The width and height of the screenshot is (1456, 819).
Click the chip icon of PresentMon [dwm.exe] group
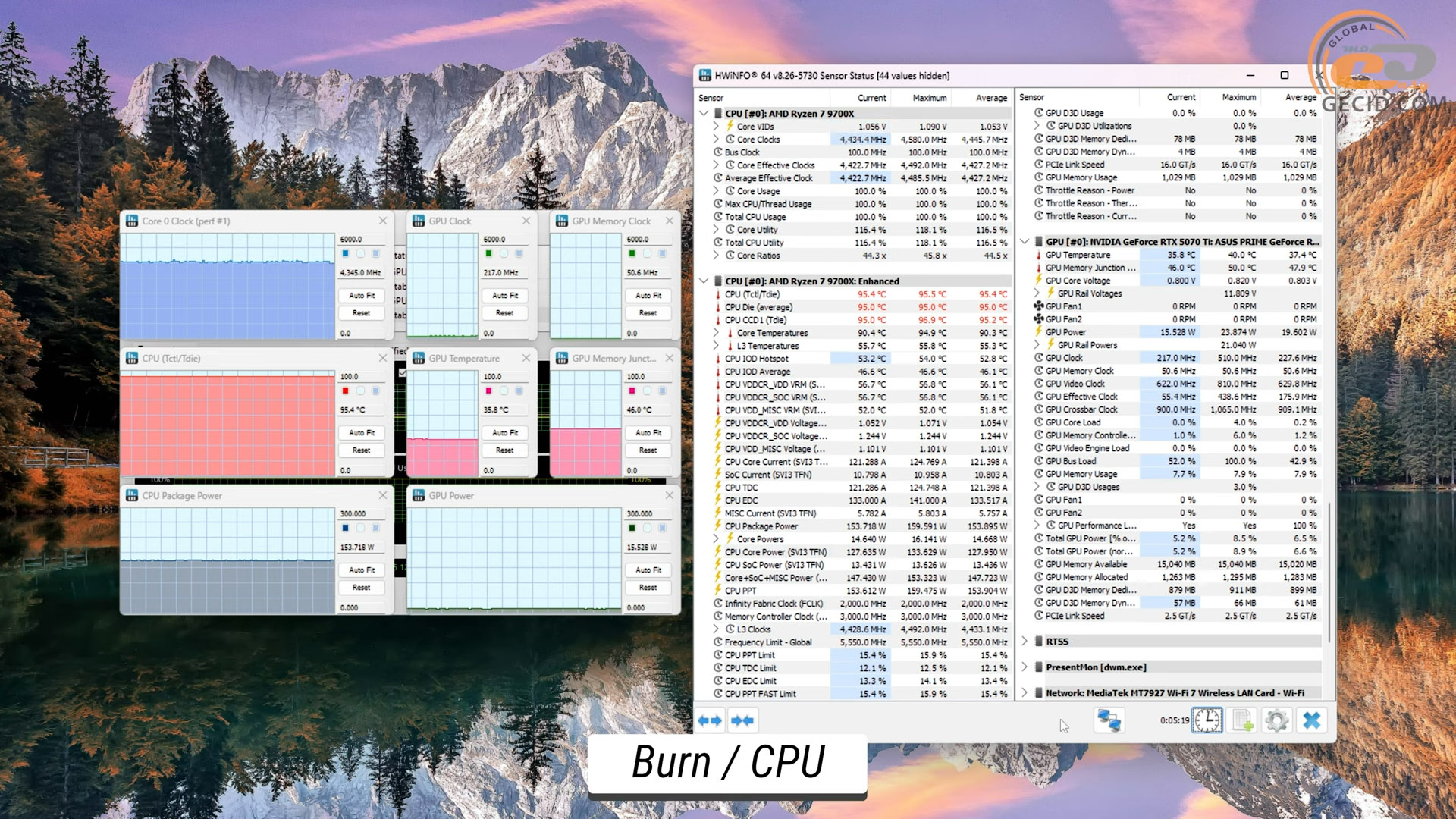pyautogui.click(x=1039, y=667)
